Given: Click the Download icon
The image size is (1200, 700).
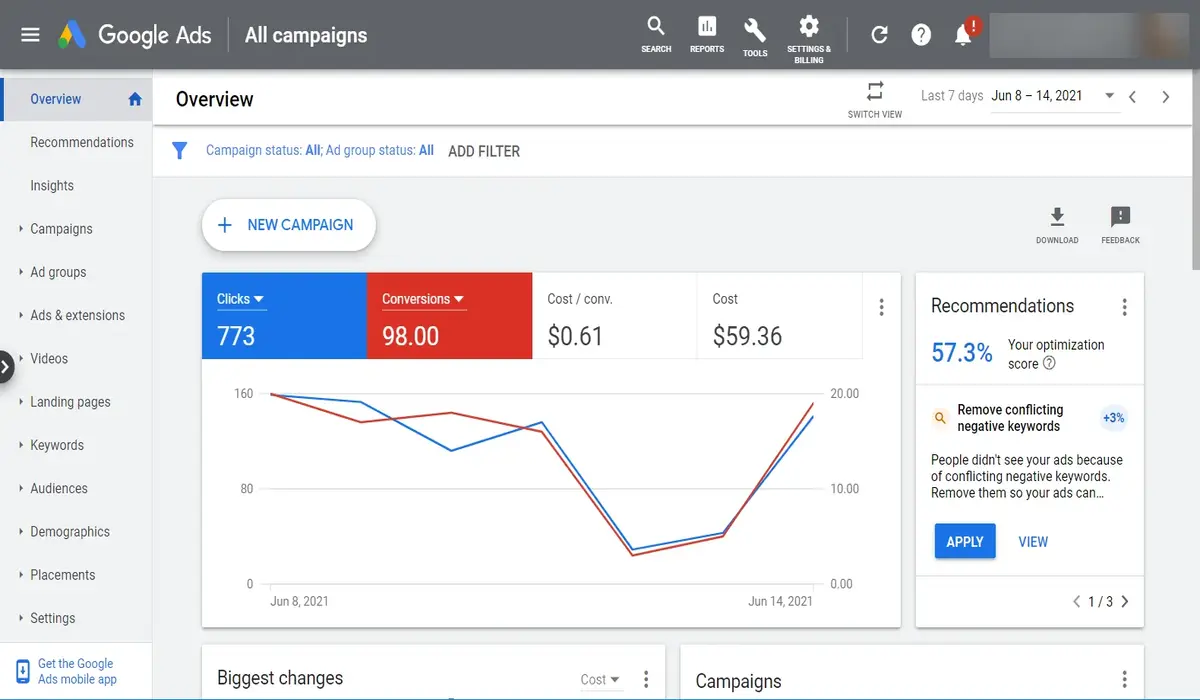Looking at the screenshot, I should pos(1057,218).
